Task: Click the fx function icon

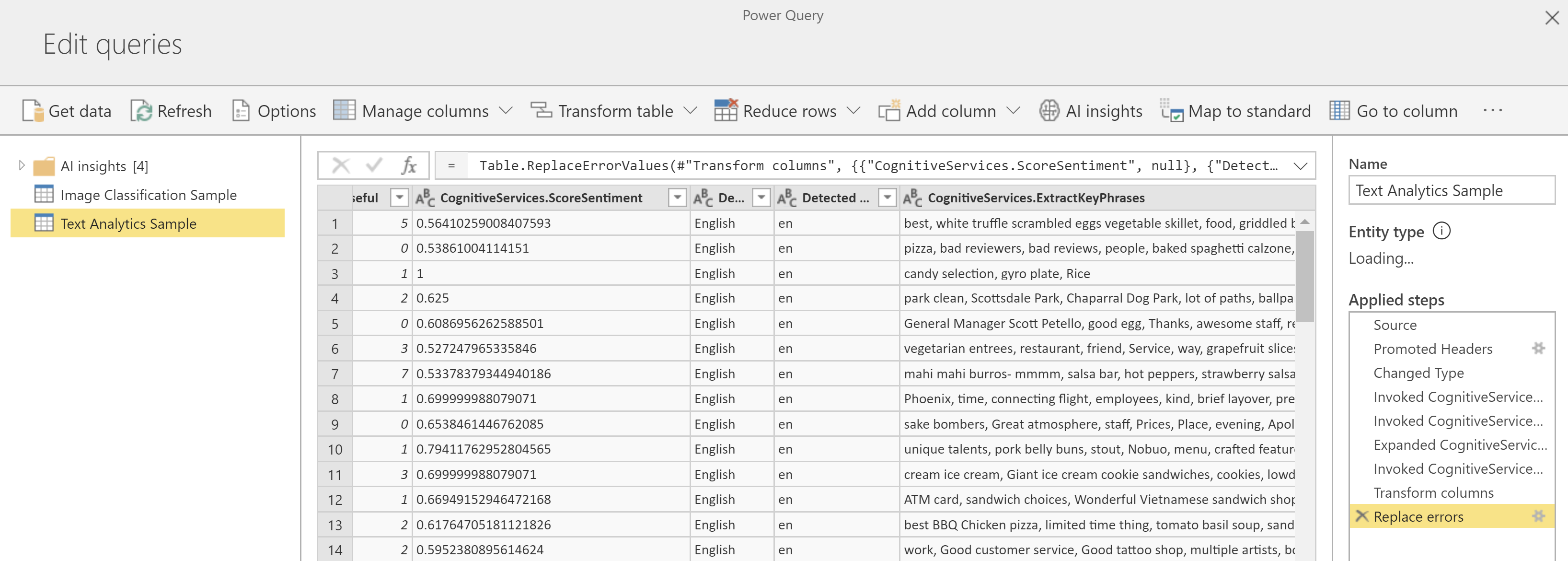Action: (x=409, y=165)
